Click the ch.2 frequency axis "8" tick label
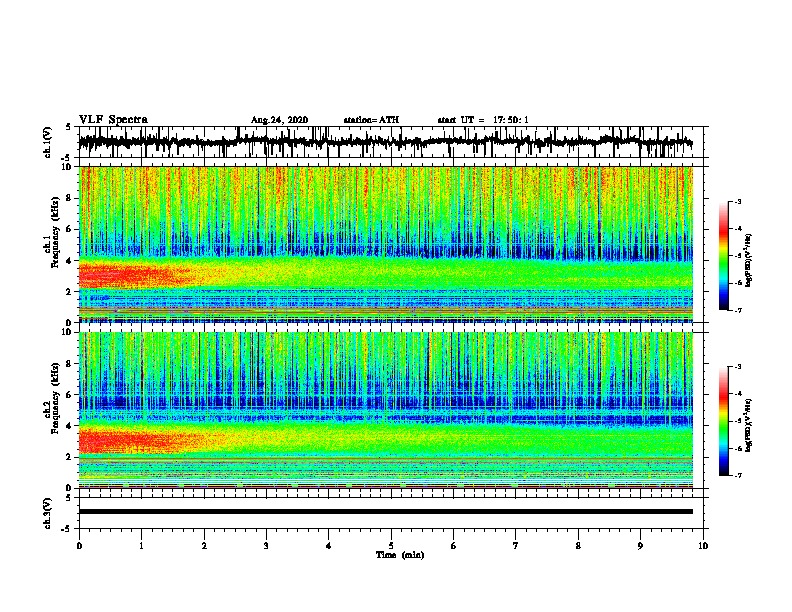 tap(69, 364)
